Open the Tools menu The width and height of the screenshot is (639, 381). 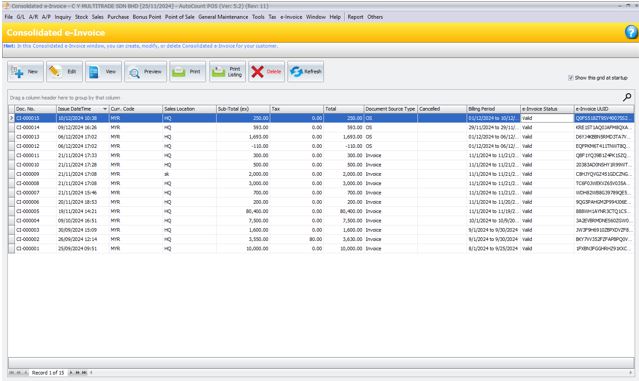(x=258, y=17)
